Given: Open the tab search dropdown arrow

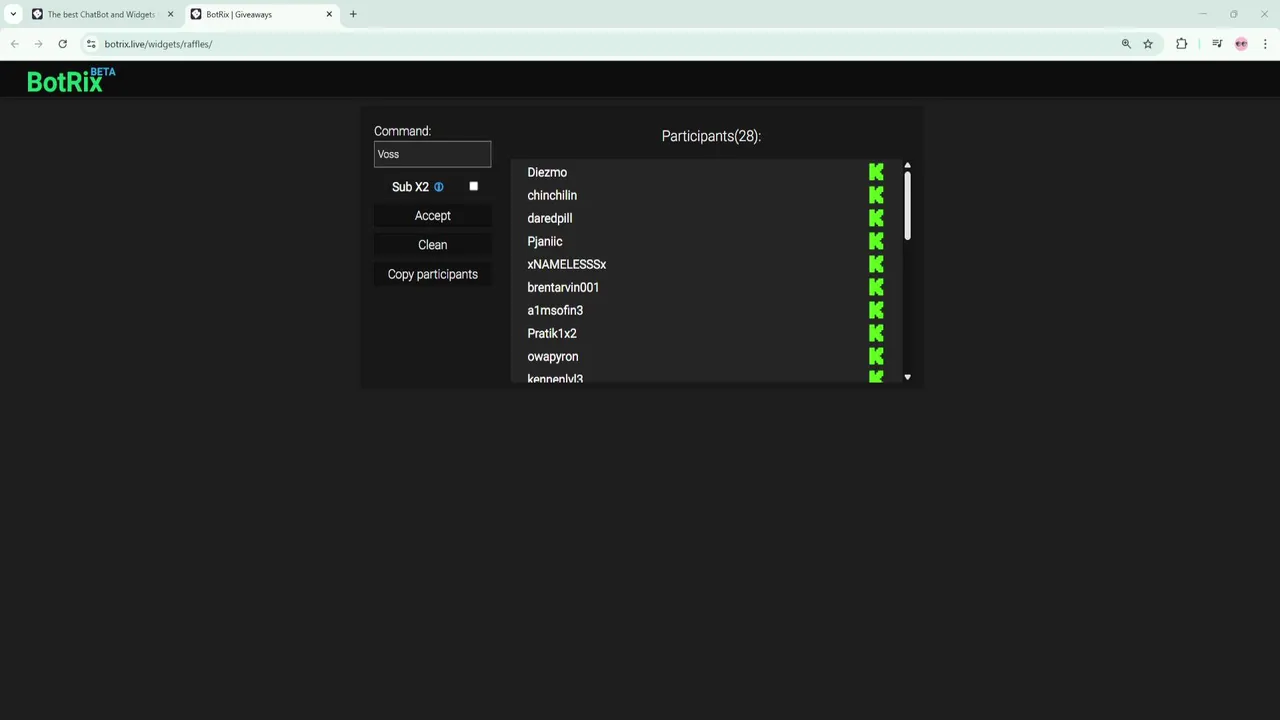Looking at the screenshot, I should coord(13,14).
